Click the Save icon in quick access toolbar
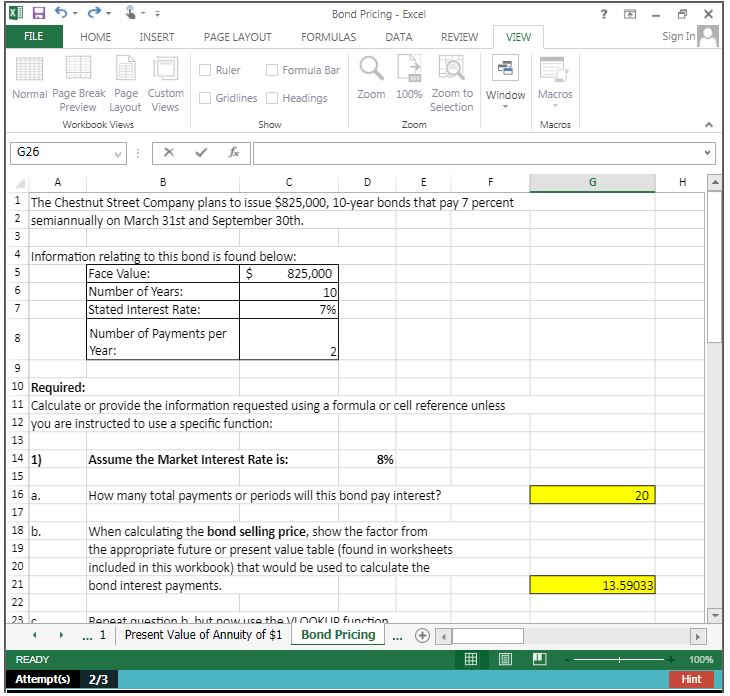This screenshot has height=696, width=730. (39, 13)
